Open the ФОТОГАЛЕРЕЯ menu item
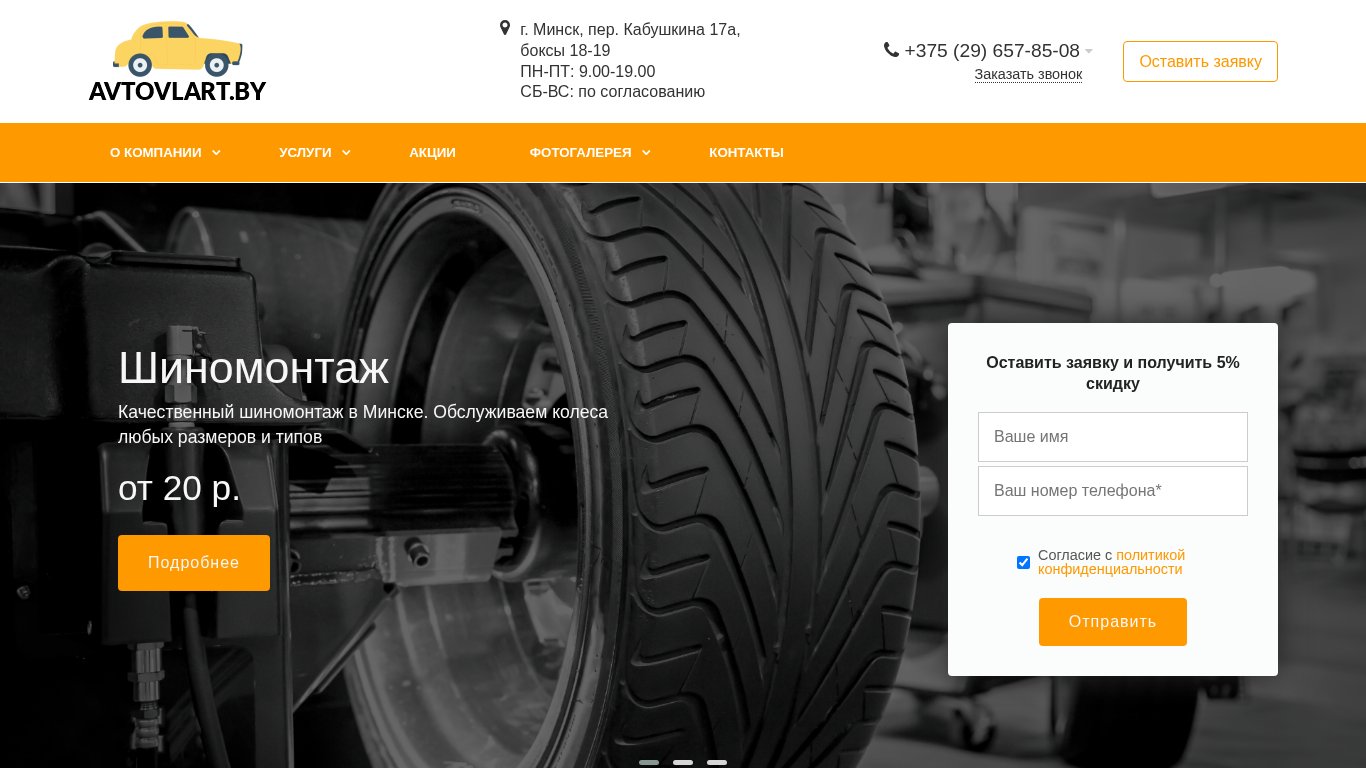 click(580, 153)
